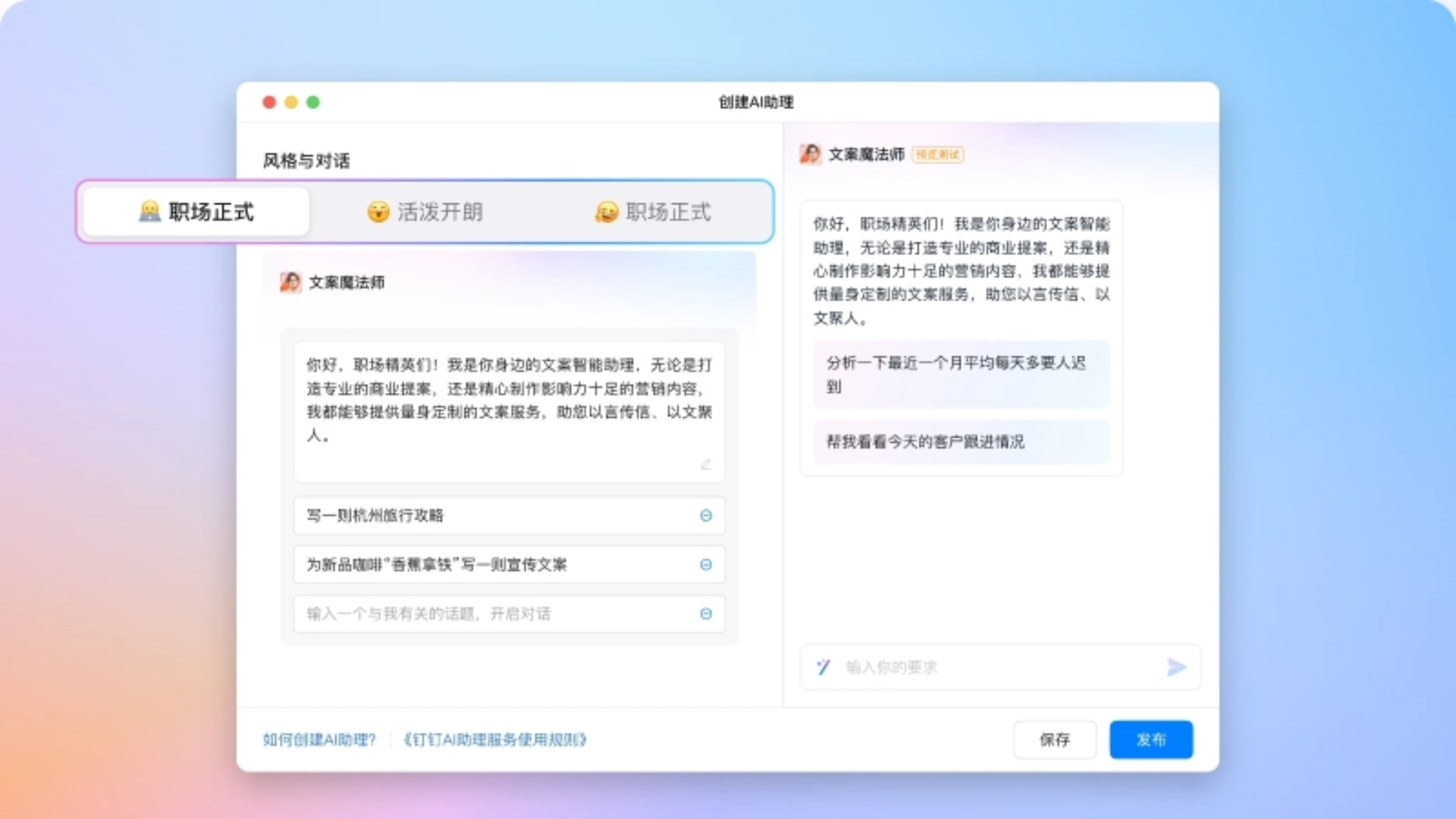Select the rightmost 职场正式 style tab

click(653, 212)
